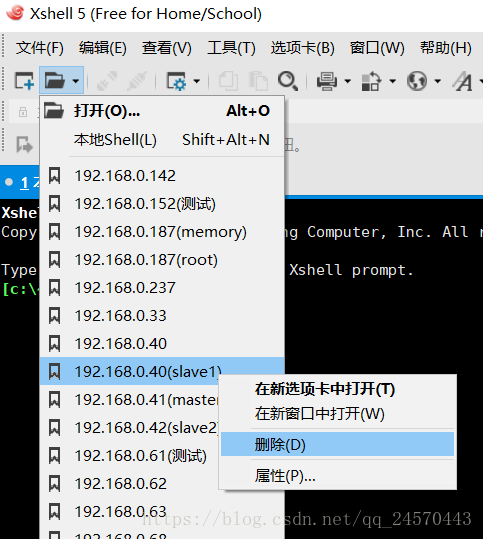The width and height of the screenshot is (483, 539).
Task: Click the Find magnifier icon
Action: point(288,81)
